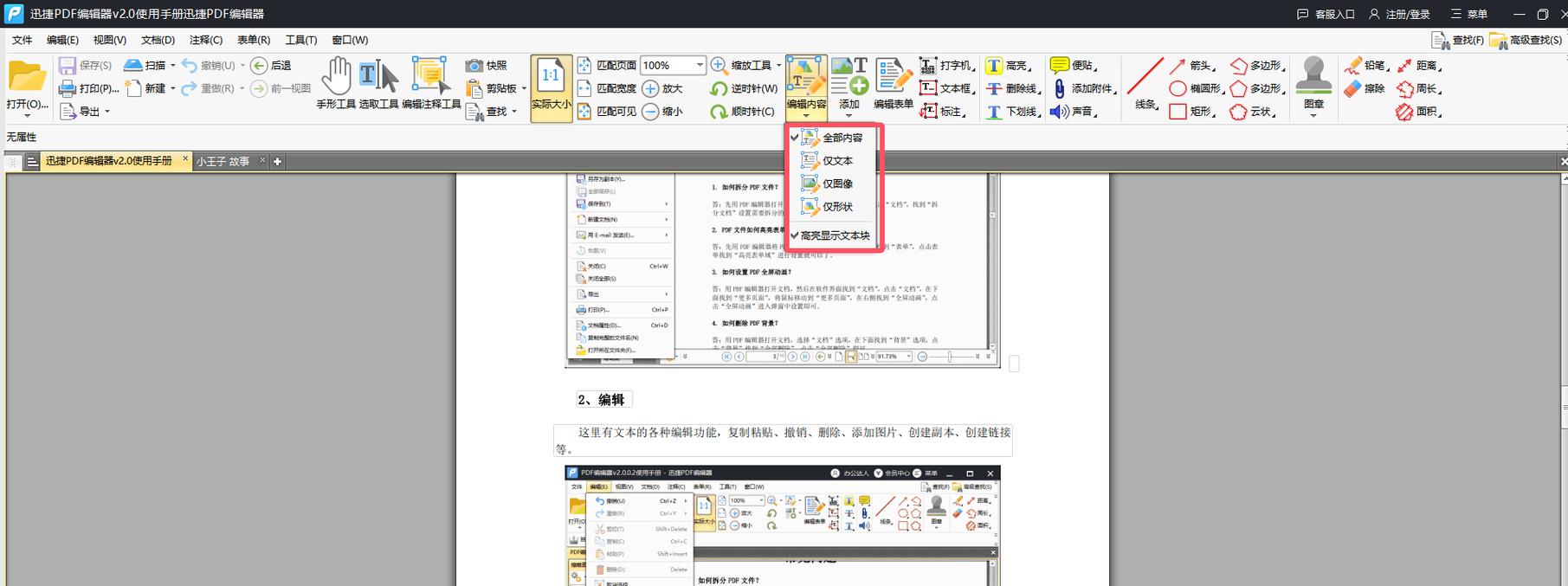
Task: Rotate counterclockwise (逆时针)
Action: (744, 88)
